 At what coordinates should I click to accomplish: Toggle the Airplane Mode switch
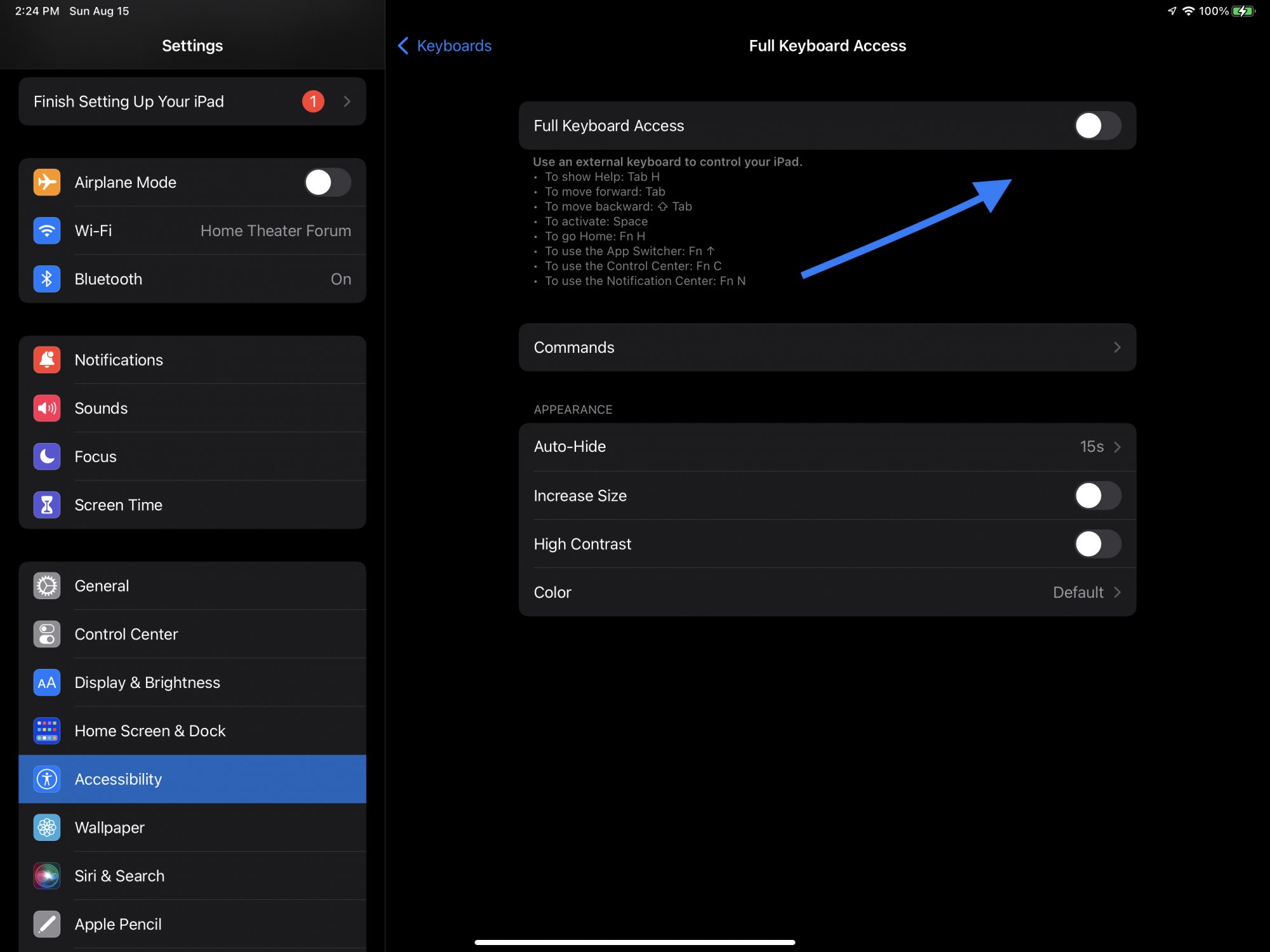pos(327,182)
